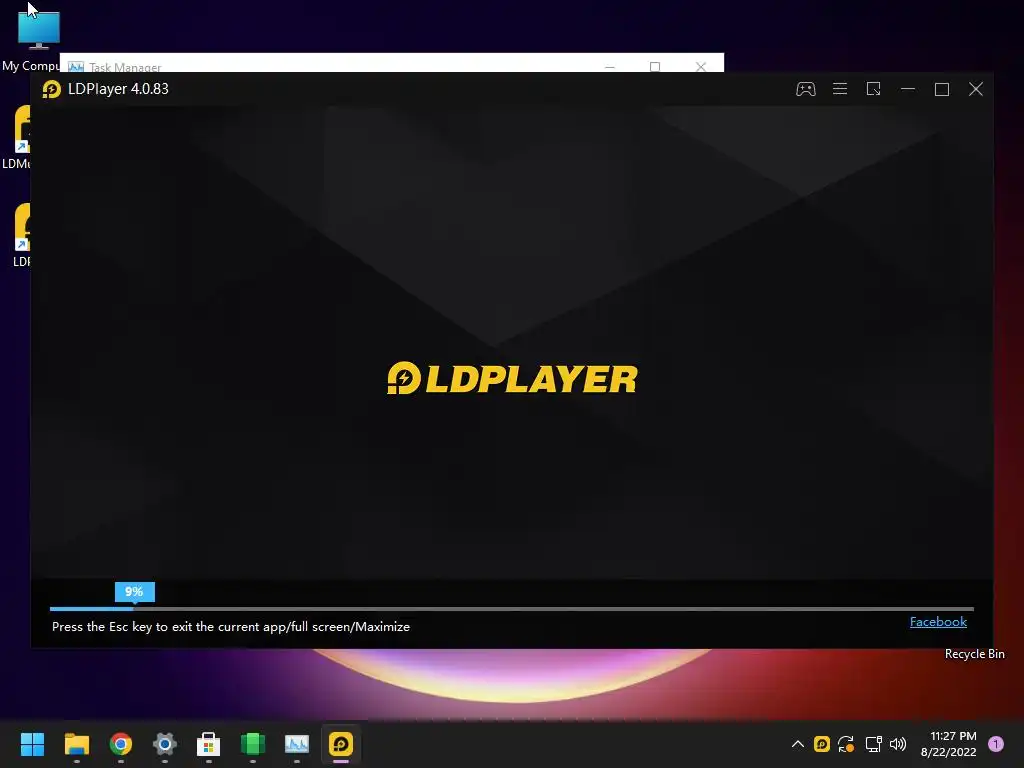The width and height of the screenshot is (1024, 768).
Task: Click the LDPlayer taskbar icon
Action: tap(341, 744)
